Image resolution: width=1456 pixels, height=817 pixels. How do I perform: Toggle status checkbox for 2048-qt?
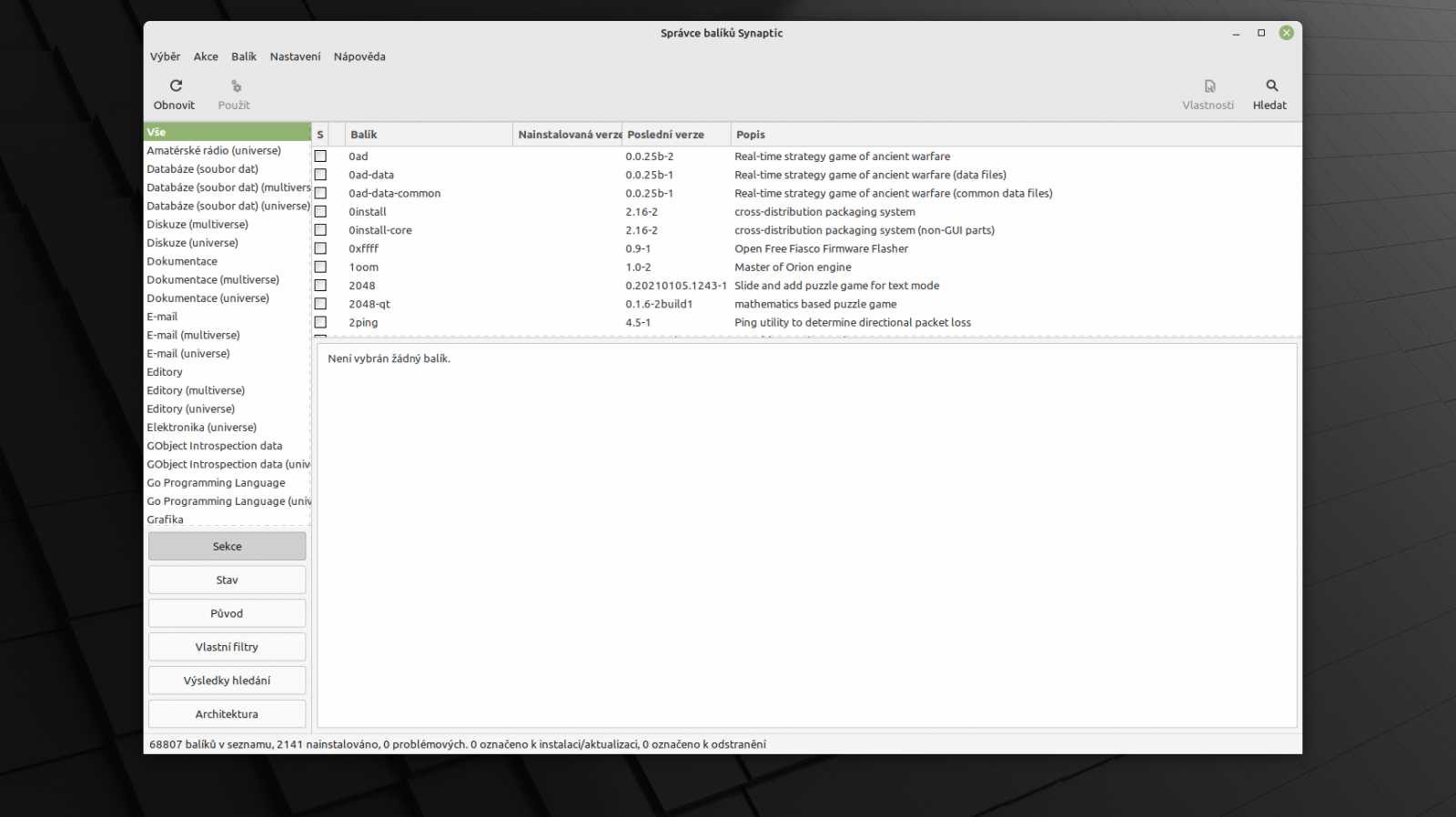[x=320, y=304]
